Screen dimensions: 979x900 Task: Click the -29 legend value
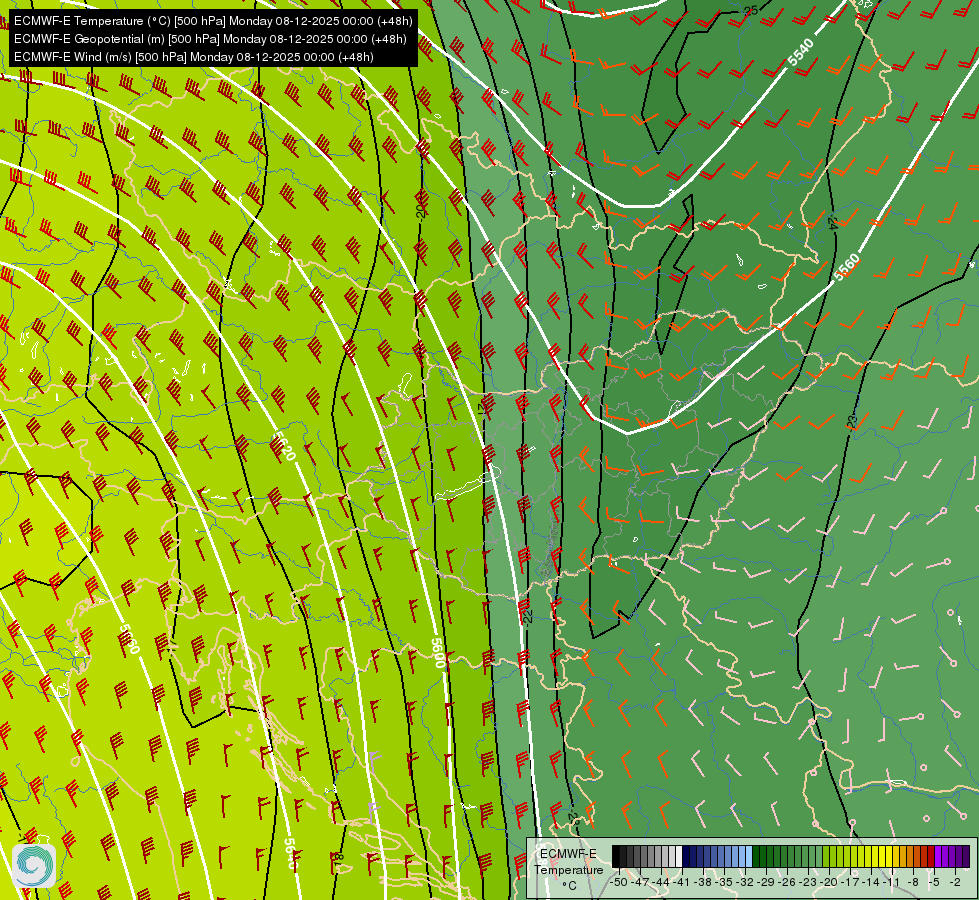[x=767, y=882]
